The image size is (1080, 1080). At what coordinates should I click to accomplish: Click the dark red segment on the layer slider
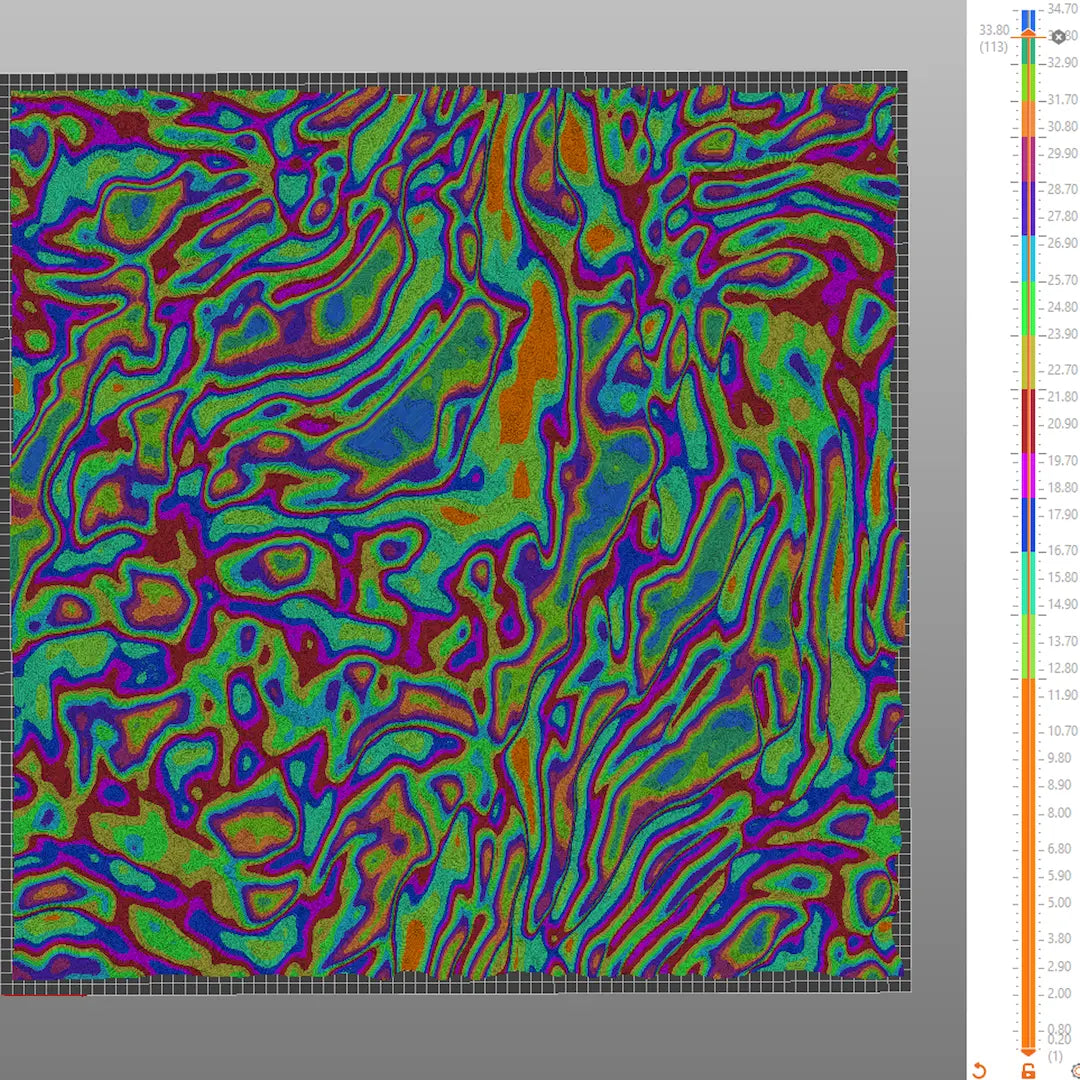point(1028,420)
